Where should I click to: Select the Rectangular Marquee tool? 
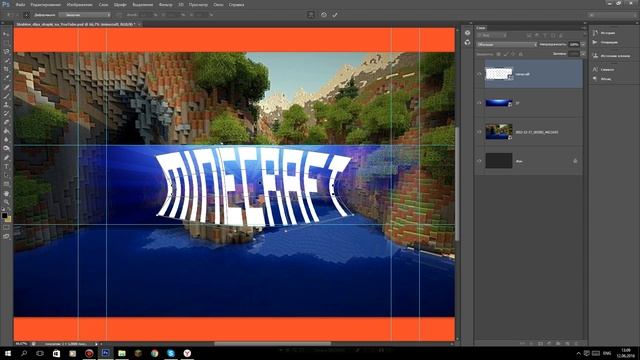[6, 43]
